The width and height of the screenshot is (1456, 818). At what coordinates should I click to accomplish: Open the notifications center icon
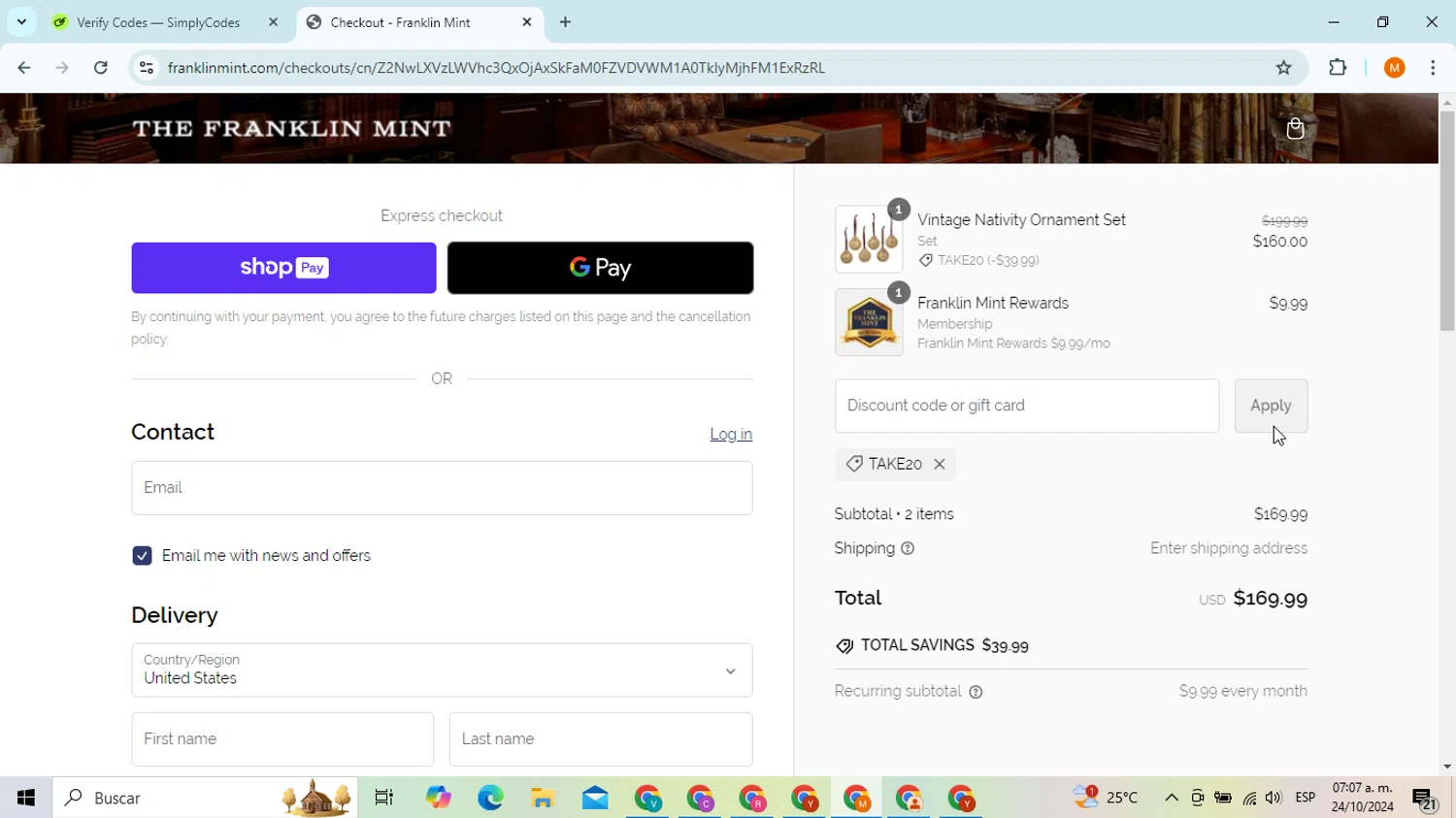tap(1425, 800)
